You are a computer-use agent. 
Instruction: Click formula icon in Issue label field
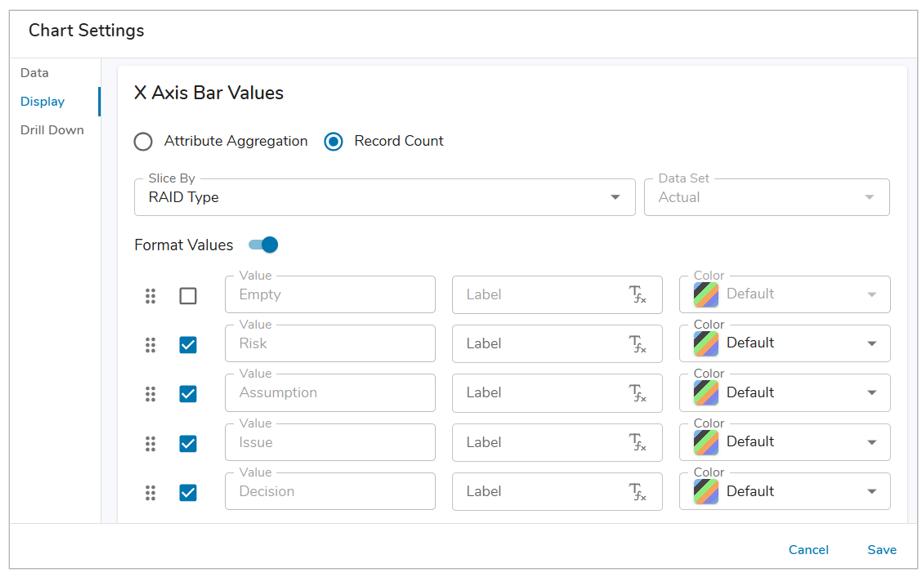637,442
